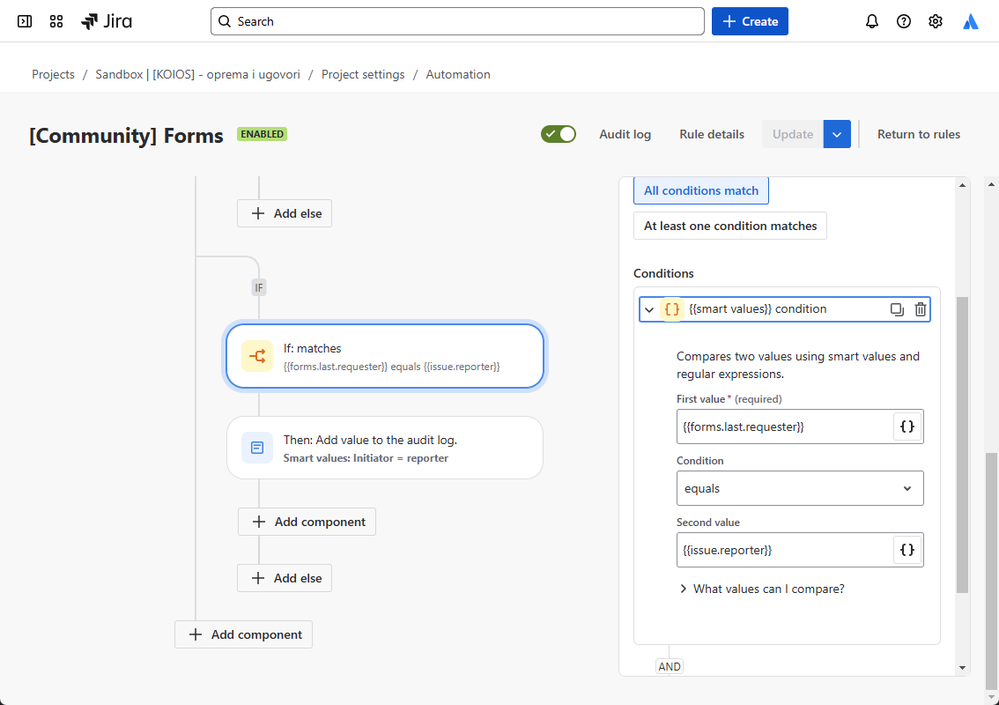Click the panel scroll up arrow
999x705 pixels.
coord(962,185)
